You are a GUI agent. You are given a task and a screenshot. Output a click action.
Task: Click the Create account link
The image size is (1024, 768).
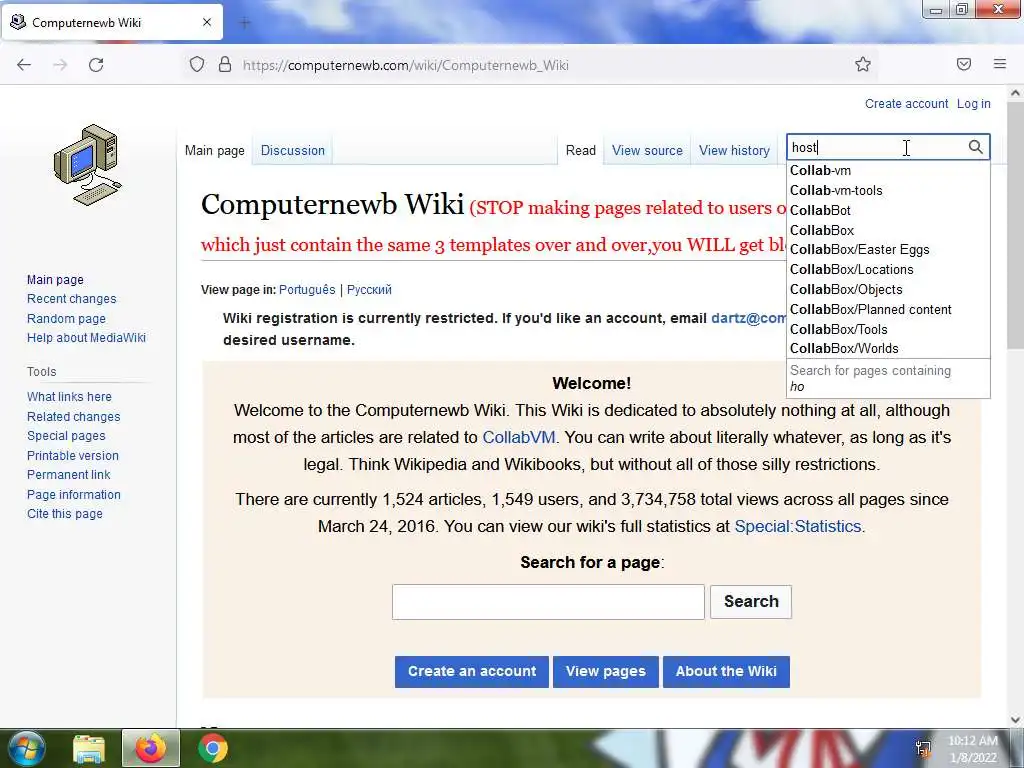tap(906, 104)
